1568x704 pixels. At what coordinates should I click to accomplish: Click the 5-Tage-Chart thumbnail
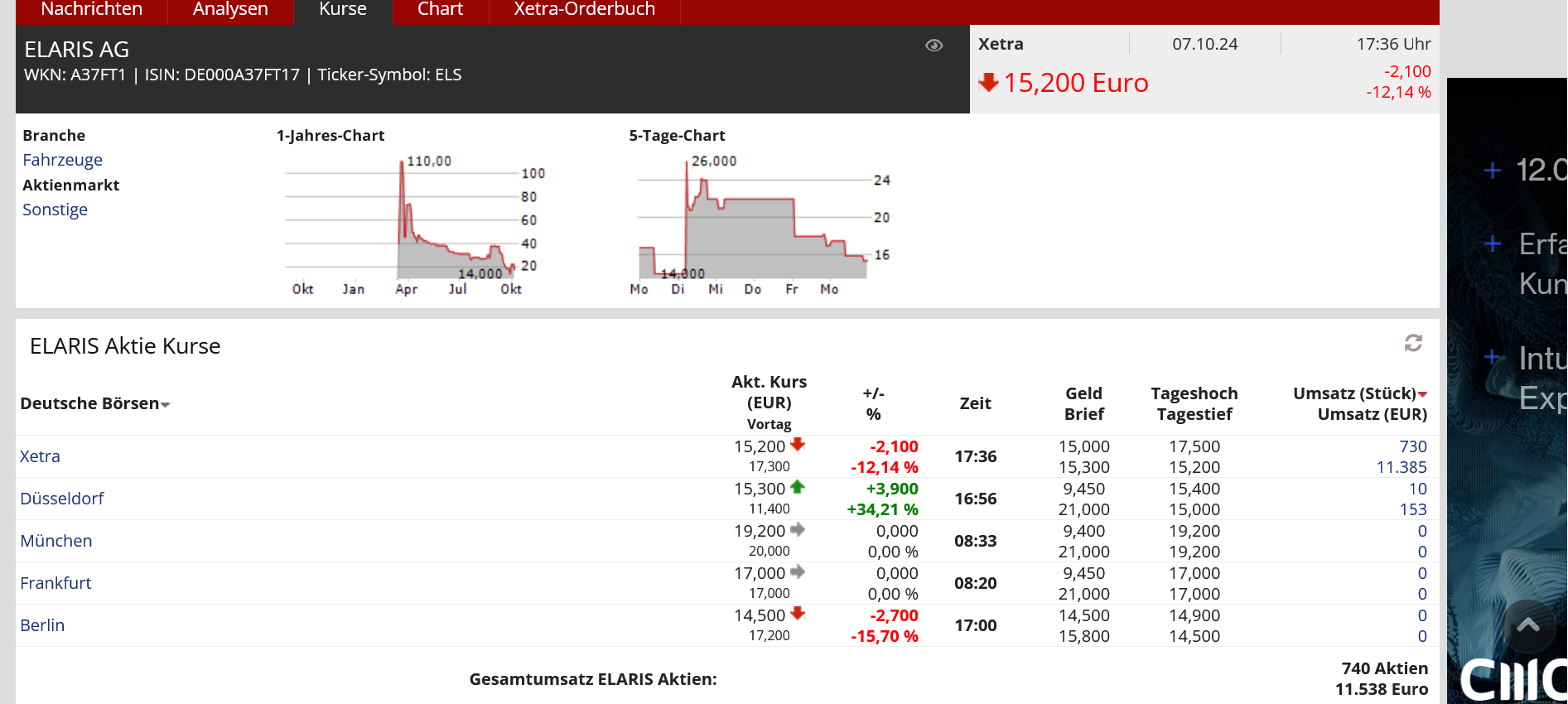point(758,224)
